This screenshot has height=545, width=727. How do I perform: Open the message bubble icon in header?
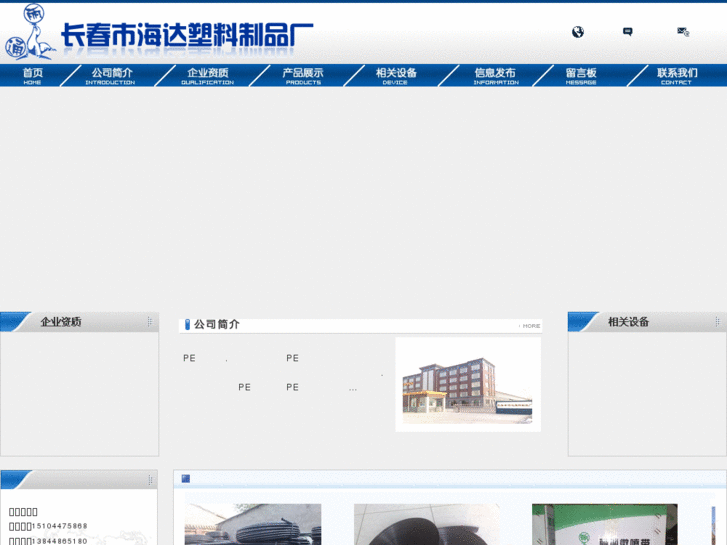(x=627, y=32)
